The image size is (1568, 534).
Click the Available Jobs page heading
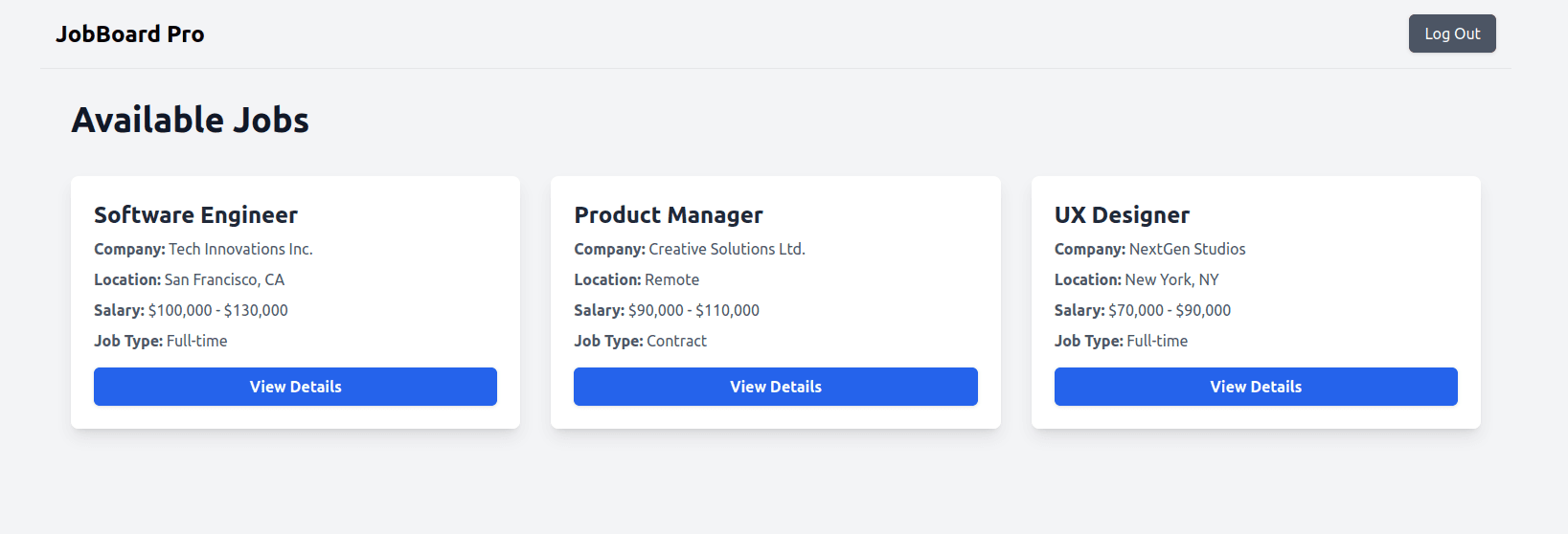coord(190,121)
